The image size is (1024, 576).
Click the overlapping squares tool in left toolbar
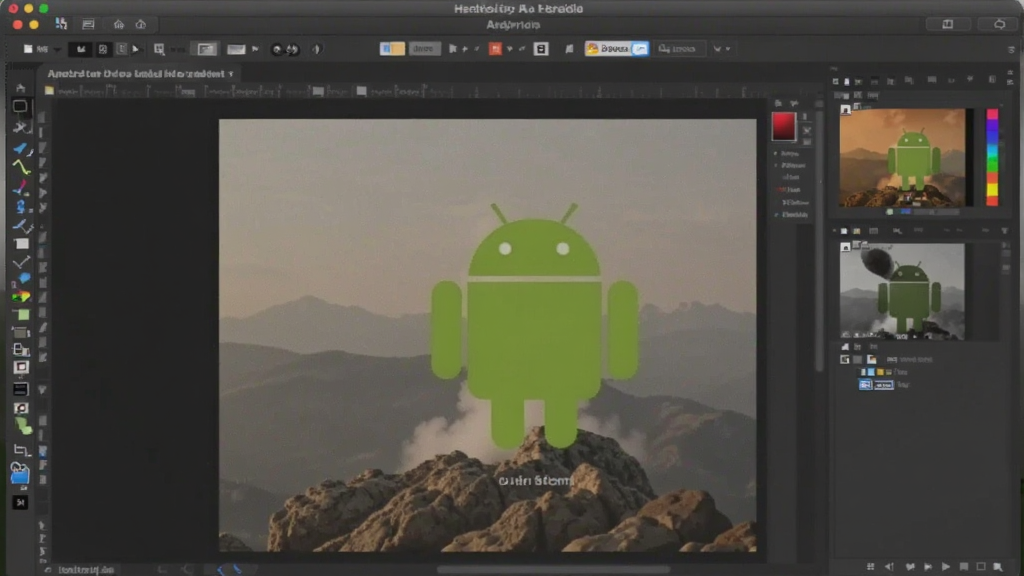pos(21,349)
